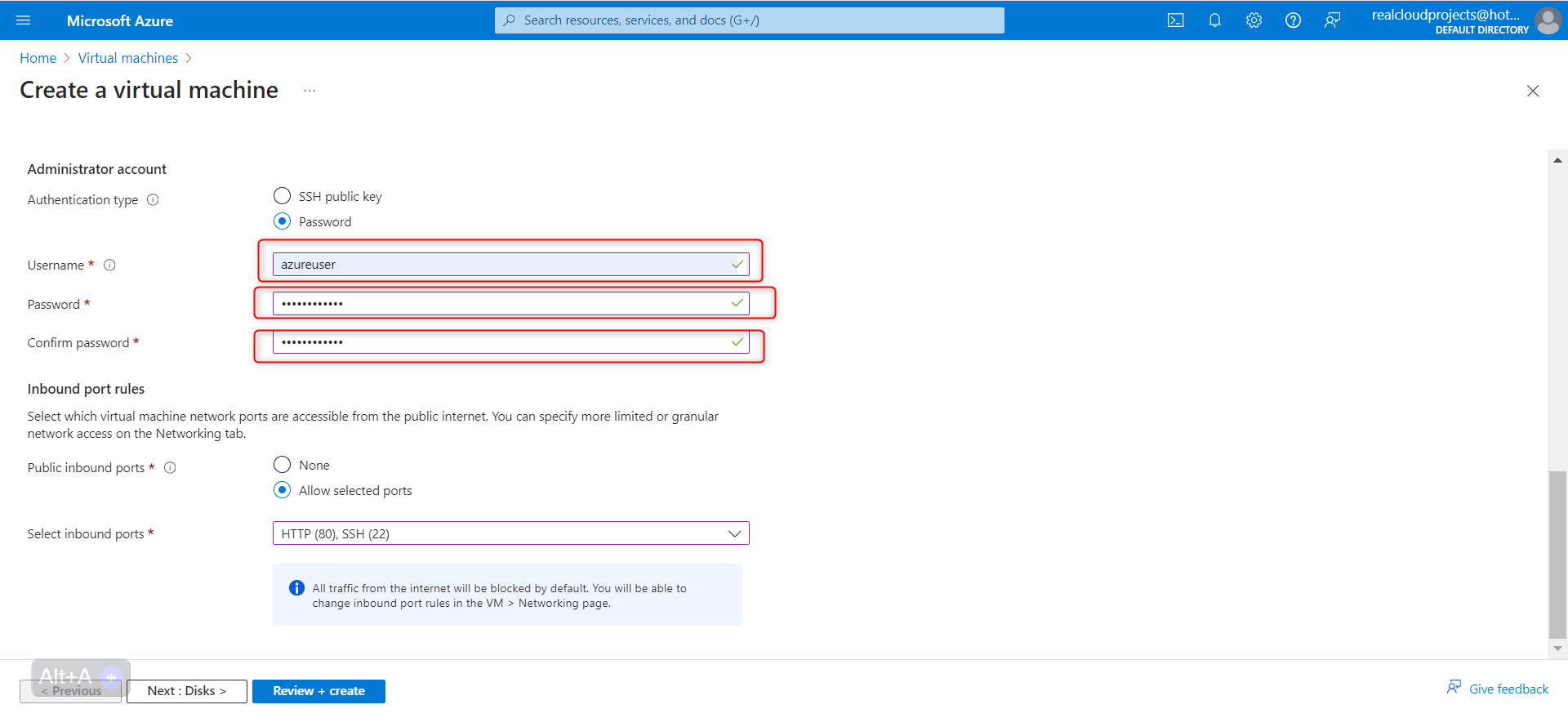Screen dimensions: 1568x727
Task: Click Give feedback link
Action: tap(1508, 689)
